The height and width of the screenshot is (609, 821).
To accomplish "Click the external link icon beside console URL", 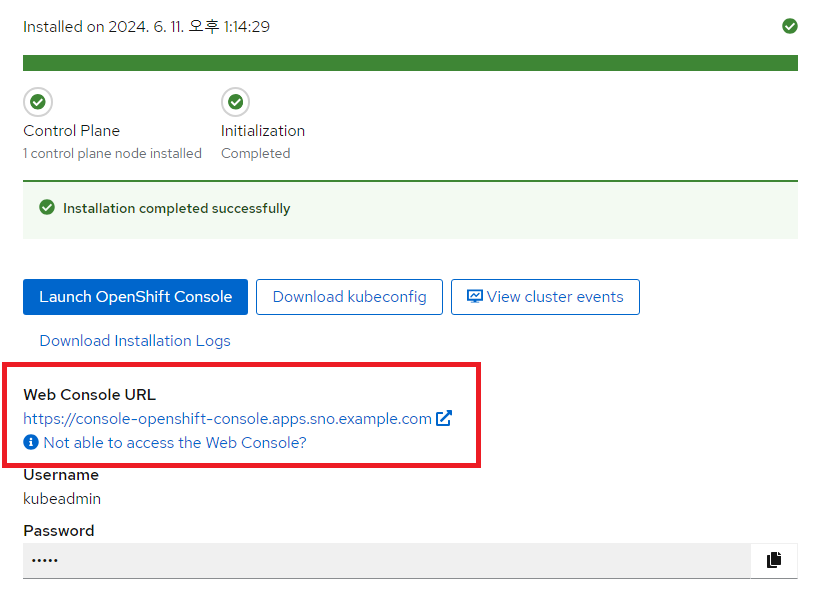I will (x=443, y=418).
